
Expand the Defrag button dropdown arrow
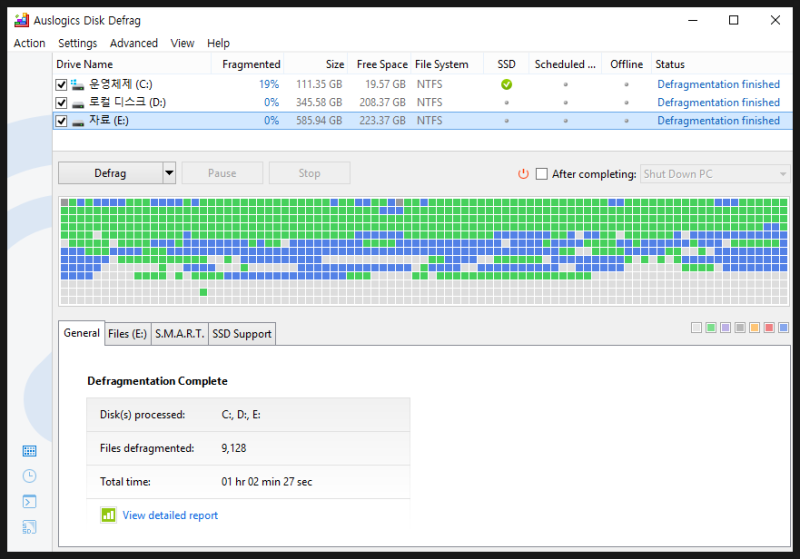169,173
